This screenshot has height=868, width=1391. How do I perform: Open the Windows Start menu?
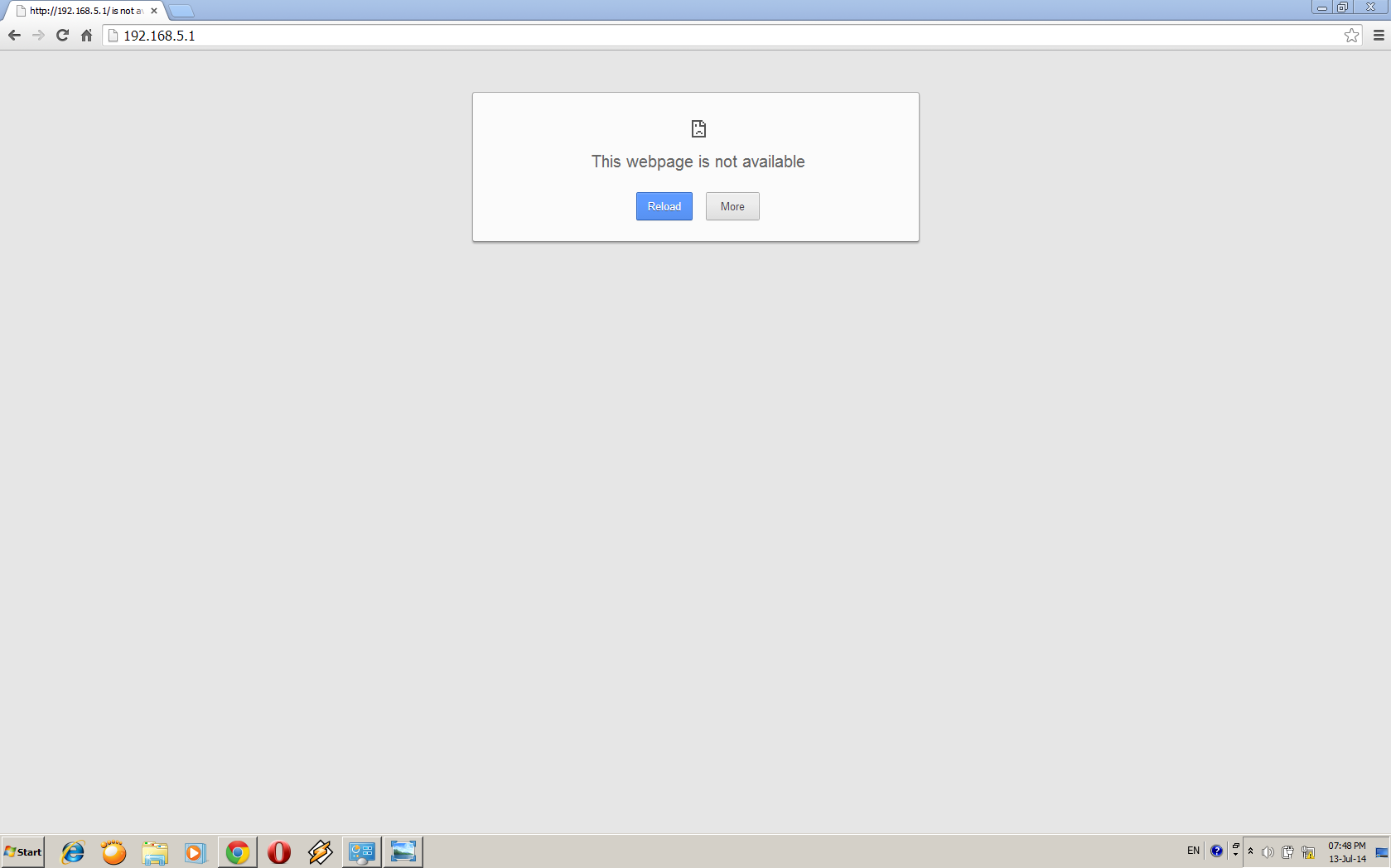(x=23, y=851)
